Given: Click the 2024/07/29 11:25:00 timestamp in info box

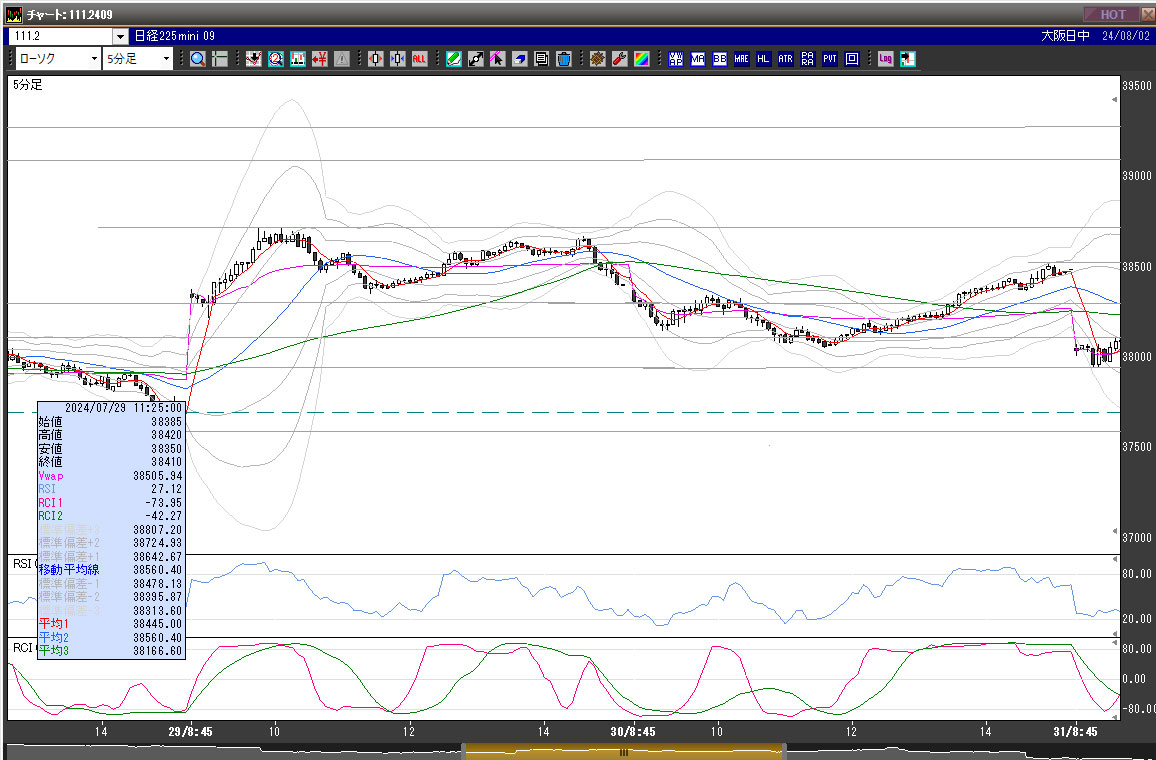Looking at the screenshot, I should (124, 407).
